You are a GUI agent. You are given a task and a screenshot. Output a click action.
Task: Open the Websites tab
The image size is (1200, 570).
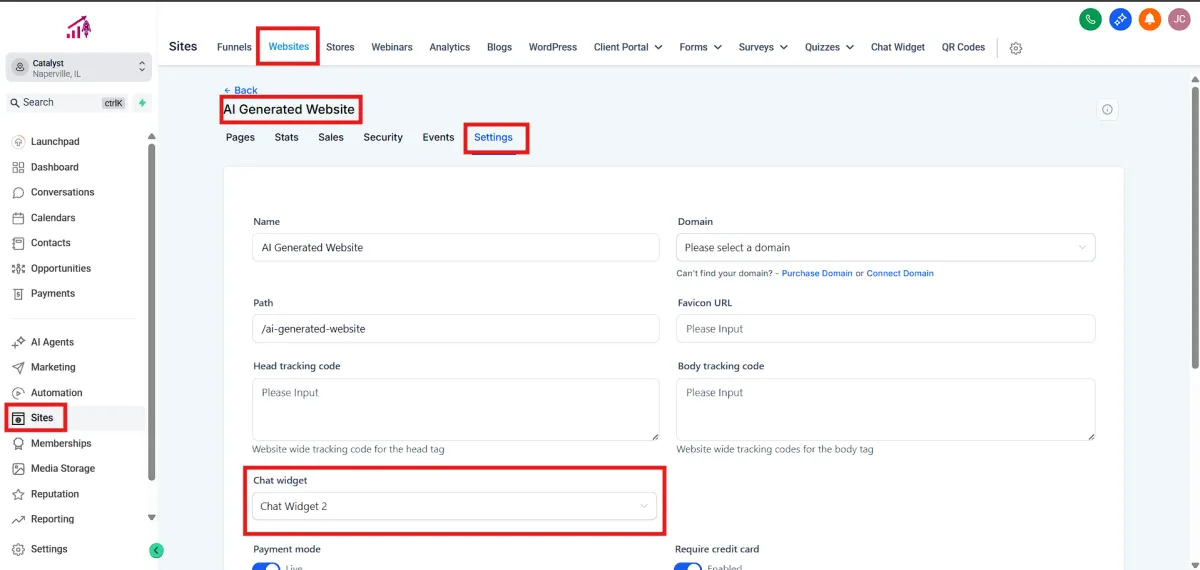pos(289,46)
